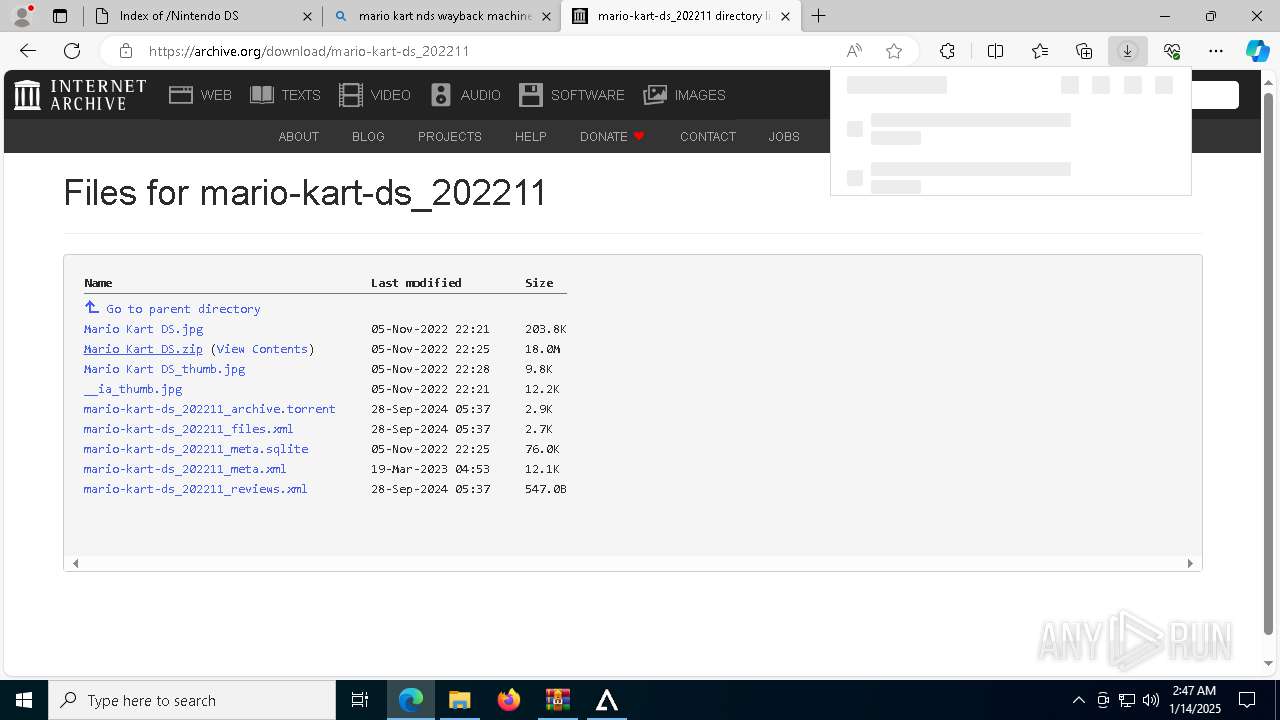
Task: Open the JOBS menu item
Action: (784, 137)
